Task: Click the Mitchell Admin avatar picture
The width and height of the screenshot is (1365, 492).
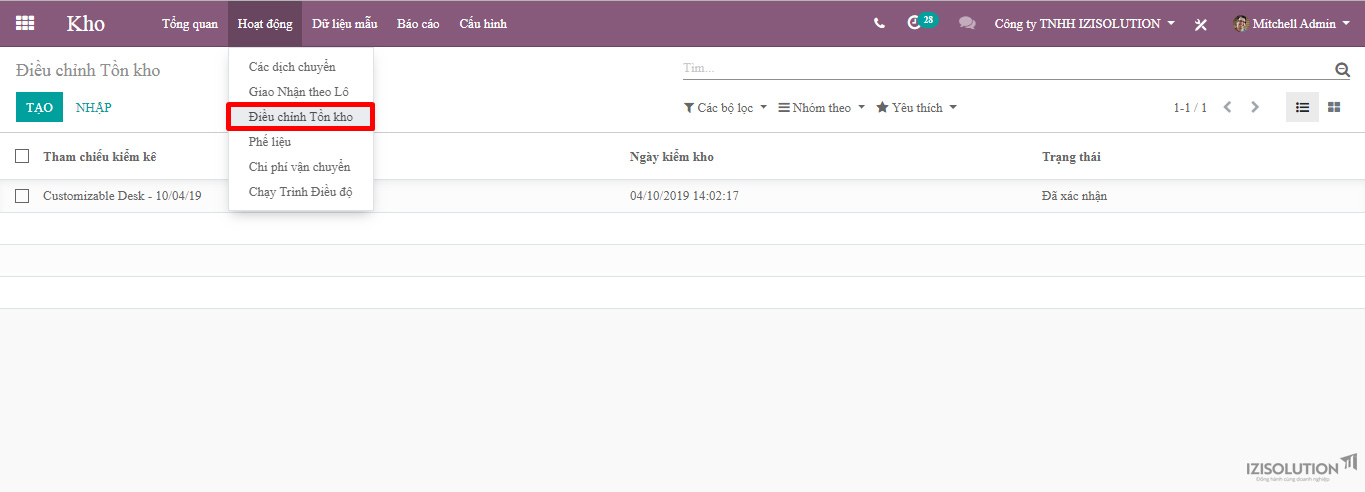Action: tap(1241, 23)
